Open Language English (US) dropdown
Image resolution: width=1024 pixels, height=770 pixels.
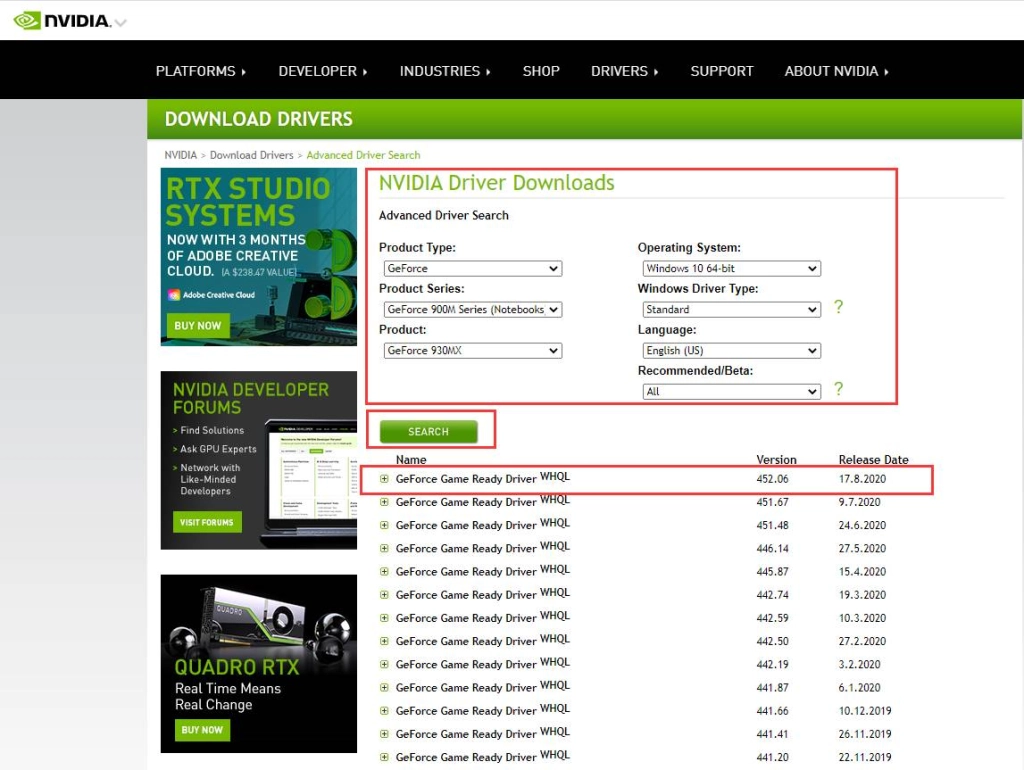(x=731, y=351)
